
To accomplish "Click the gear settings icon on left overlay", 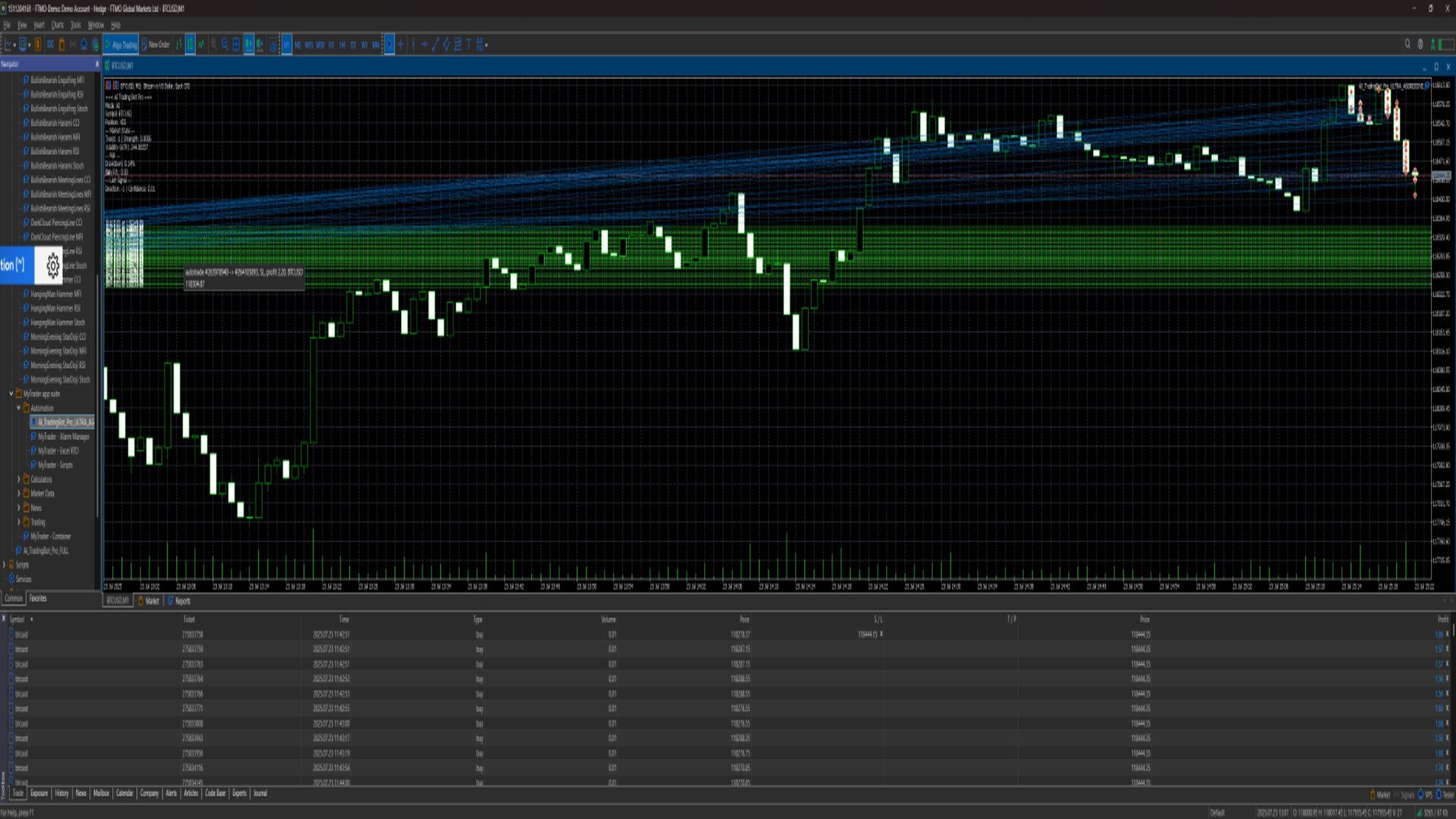I will (x=52, y=265).
